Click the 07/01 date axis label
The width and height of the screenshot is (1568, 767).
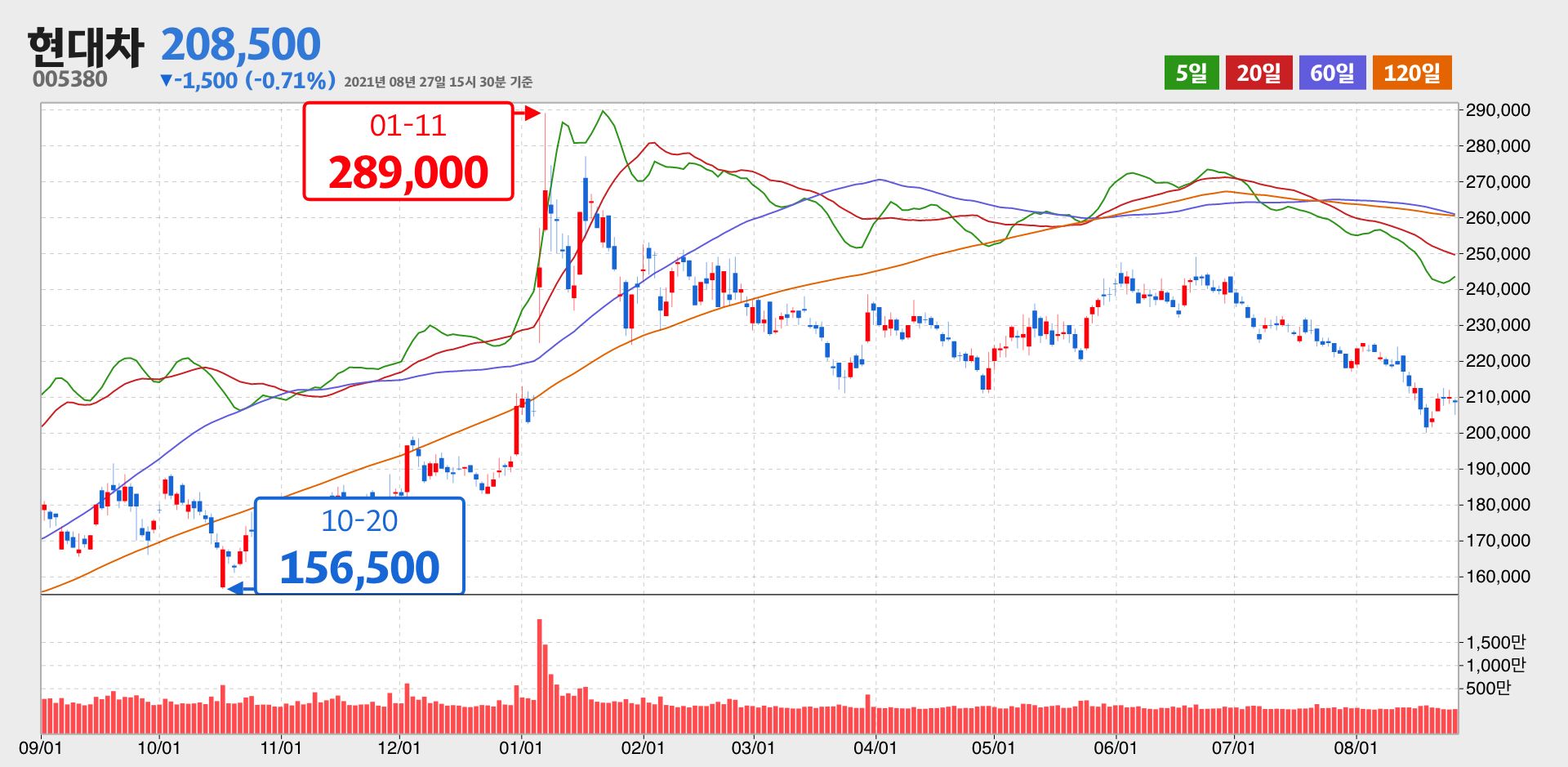1233,748
